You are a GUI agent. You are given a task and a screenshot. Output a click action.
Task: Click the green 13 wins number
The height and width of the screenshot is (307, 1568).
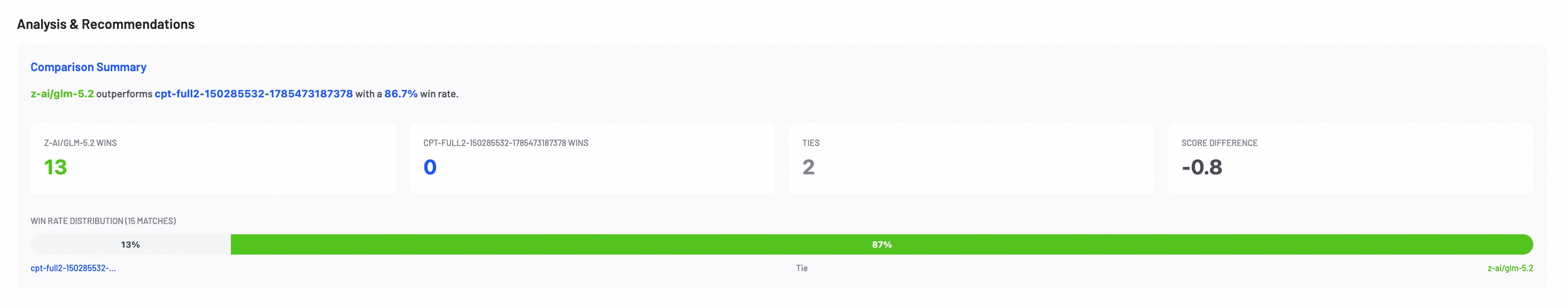(x=56, y=167)
